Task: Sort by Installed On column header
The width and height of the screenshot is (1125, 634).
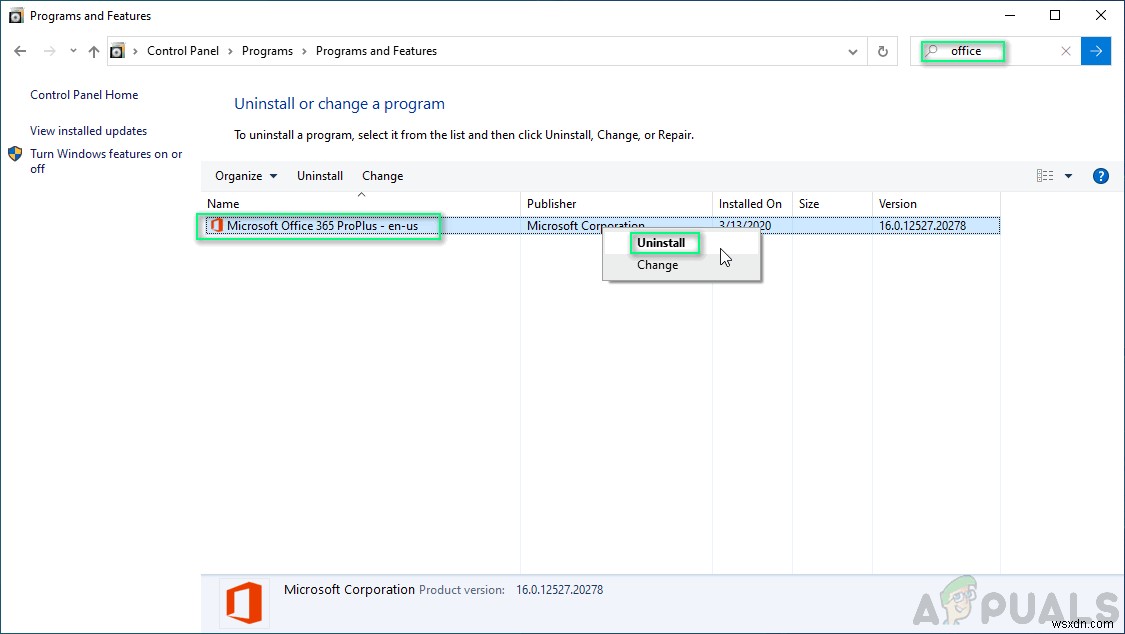Action: tap(752, 204)
